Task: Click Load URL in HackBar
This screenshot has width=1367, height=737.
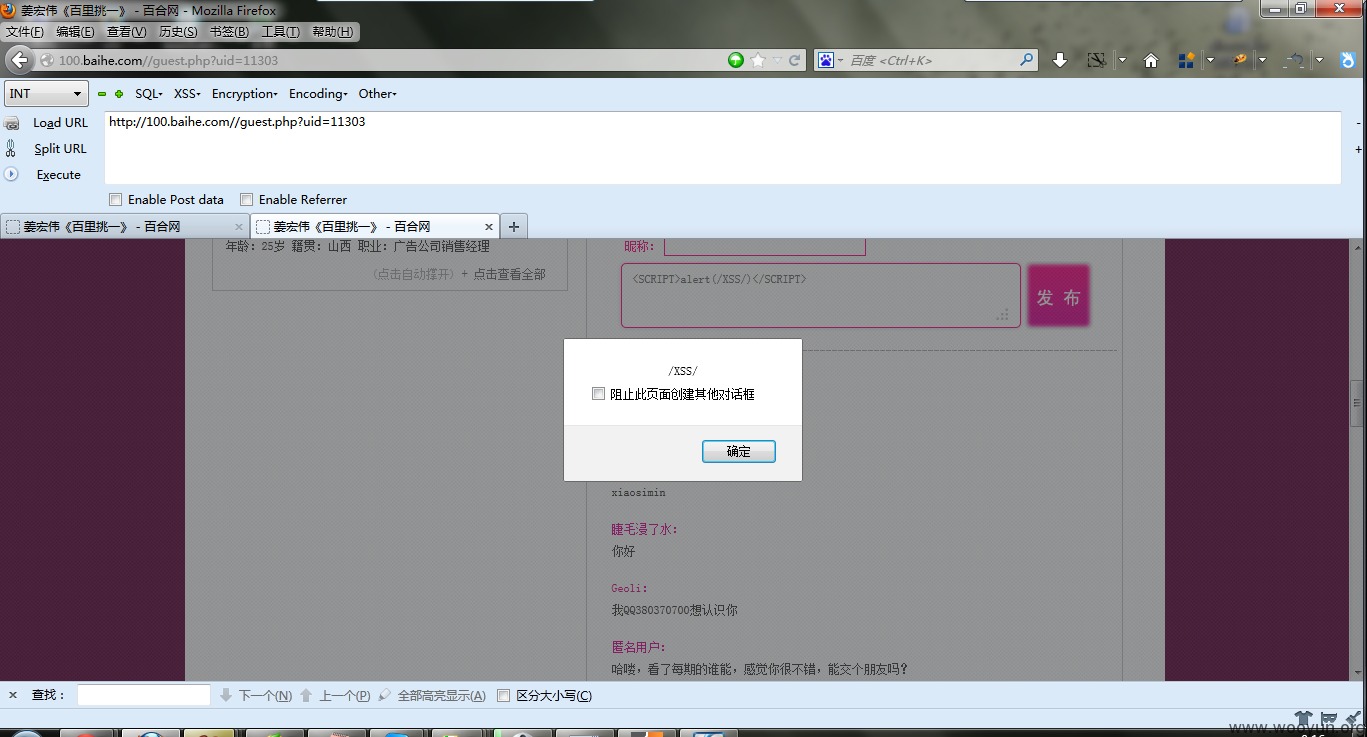Action: coord(60,123)
